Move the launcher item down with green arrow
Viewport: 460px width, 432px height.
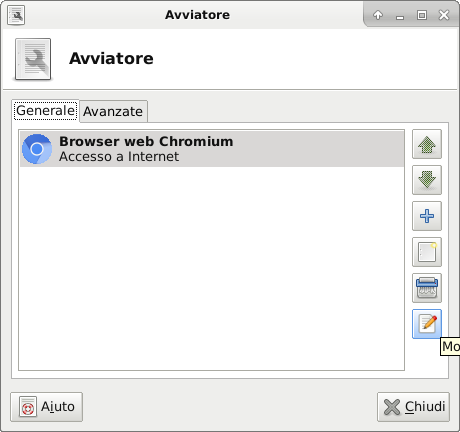click(x=427, y=180)
